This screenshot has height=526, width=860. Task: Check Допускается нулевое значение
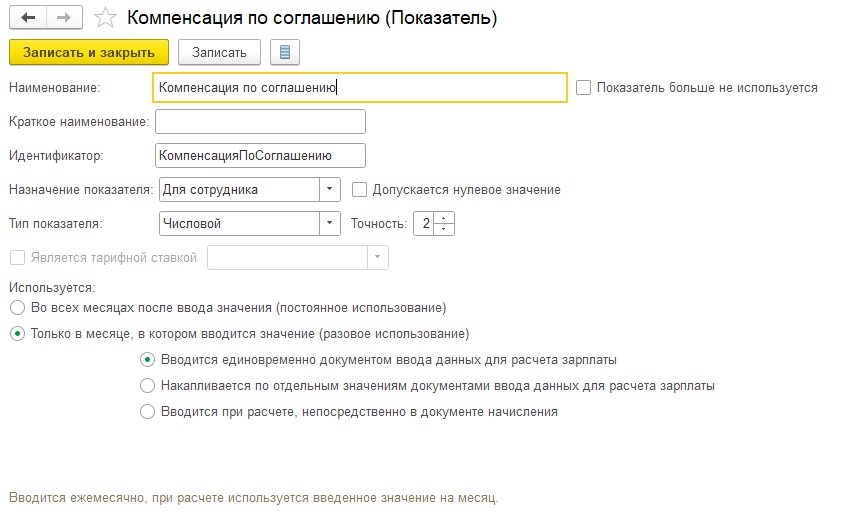[x=359, y=190]
